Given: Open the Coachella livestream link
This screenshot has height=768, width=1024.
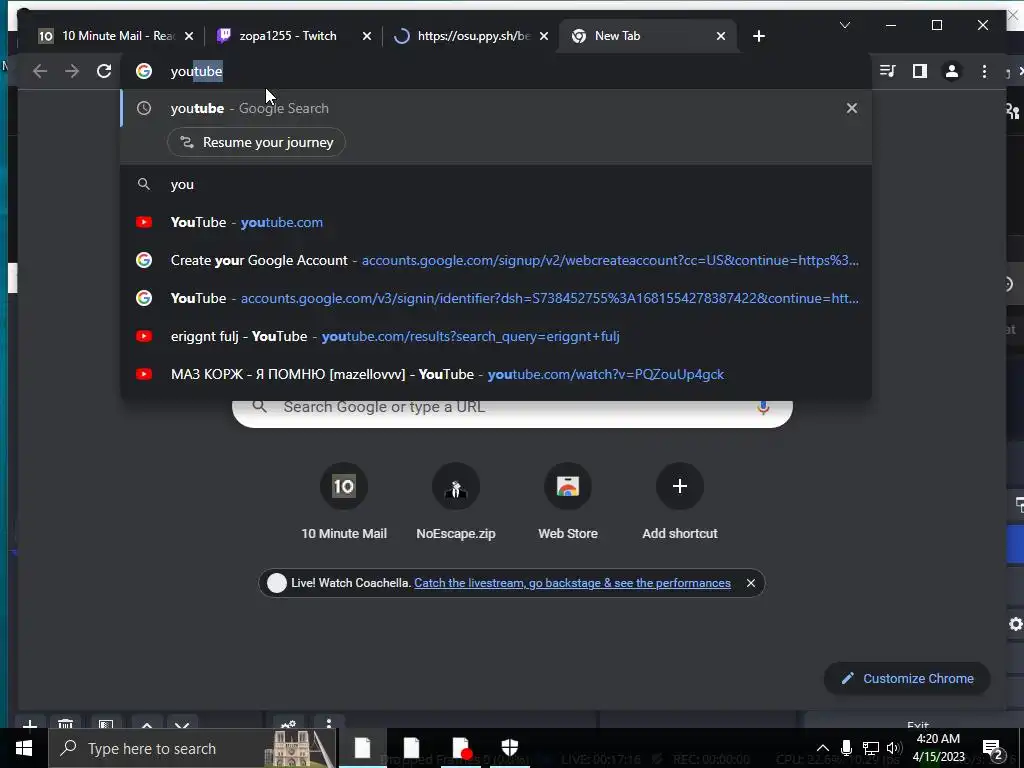Looking at the screenshot, I should (x=572, y=583).
